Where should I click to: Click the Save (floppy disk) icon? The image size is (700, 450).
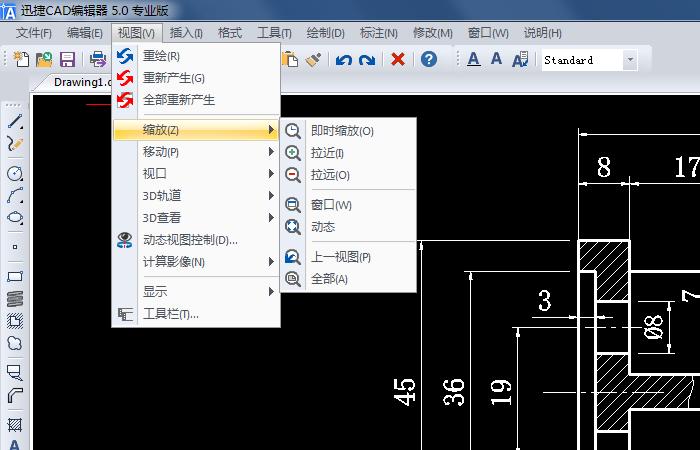[x=67, y=60]
